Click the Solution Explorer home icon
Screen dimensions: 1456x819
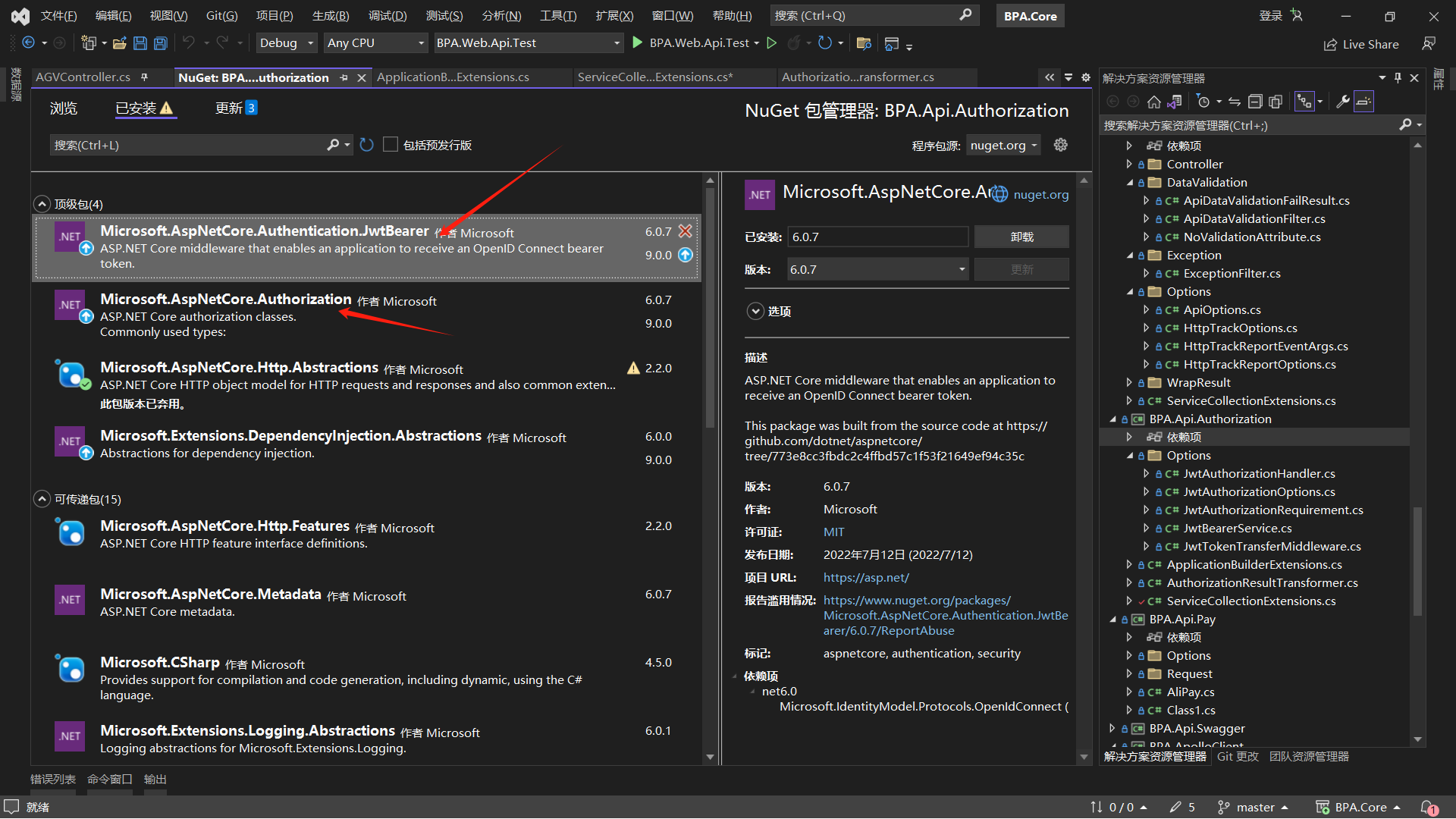1153,102
